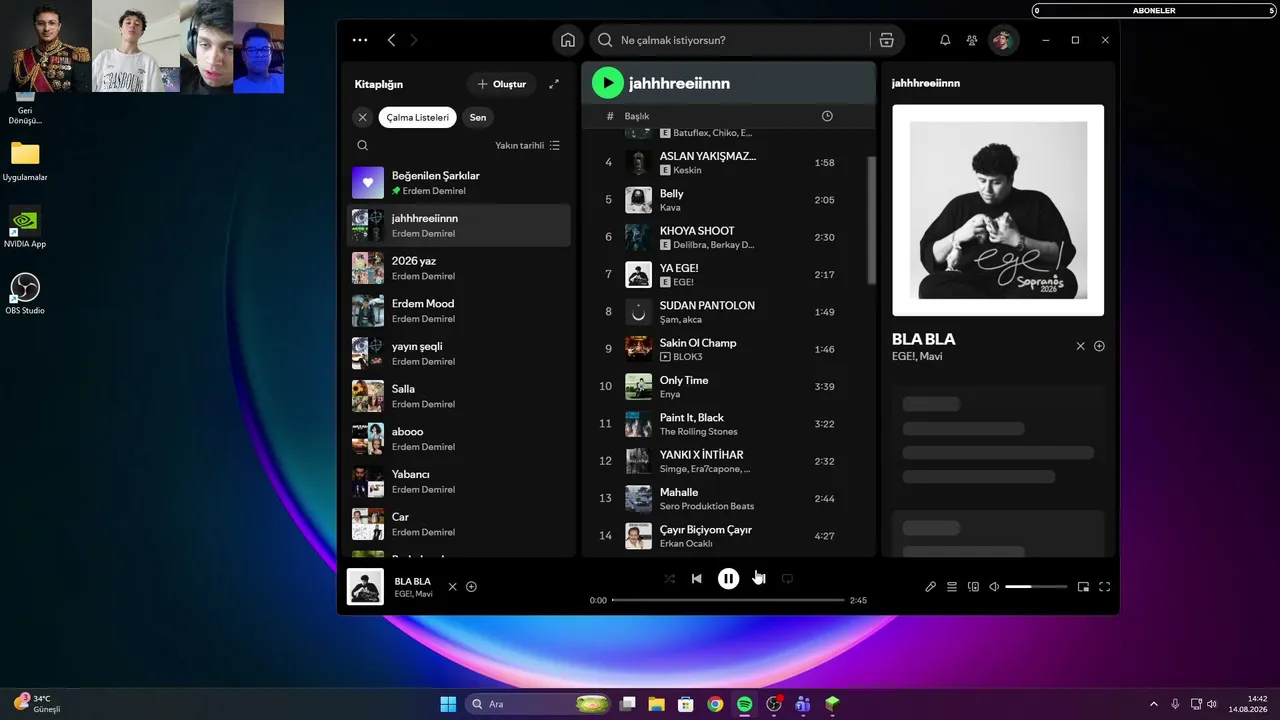Open Friend Activity icon
Image resolution: width=1280 pixels, height=720 pixels.
coord(972,40)
